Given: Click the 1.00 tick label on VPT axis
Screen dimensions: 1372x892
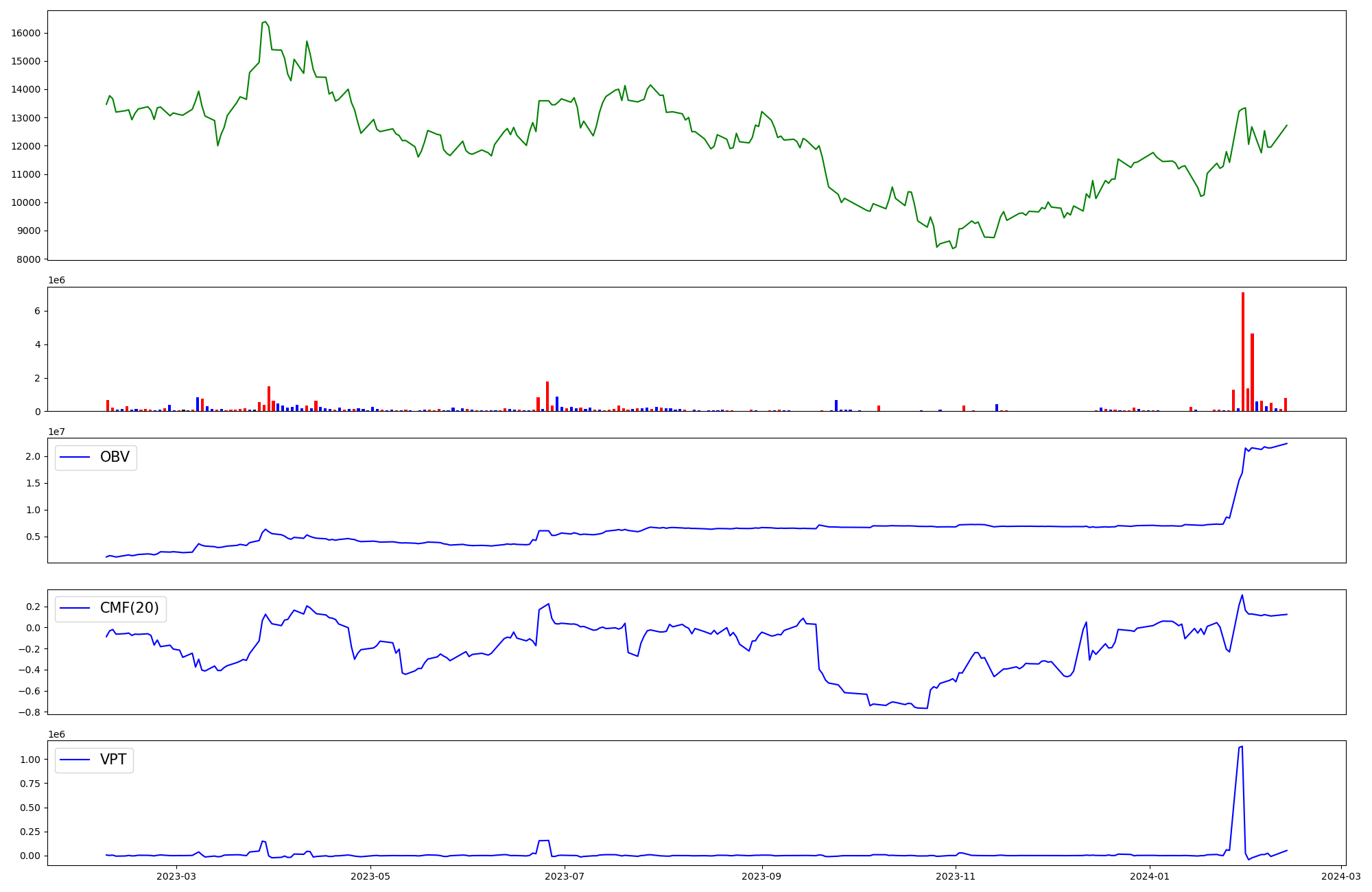Looking at the screenshot, I should pyautogui.click(x=29, y=760).
